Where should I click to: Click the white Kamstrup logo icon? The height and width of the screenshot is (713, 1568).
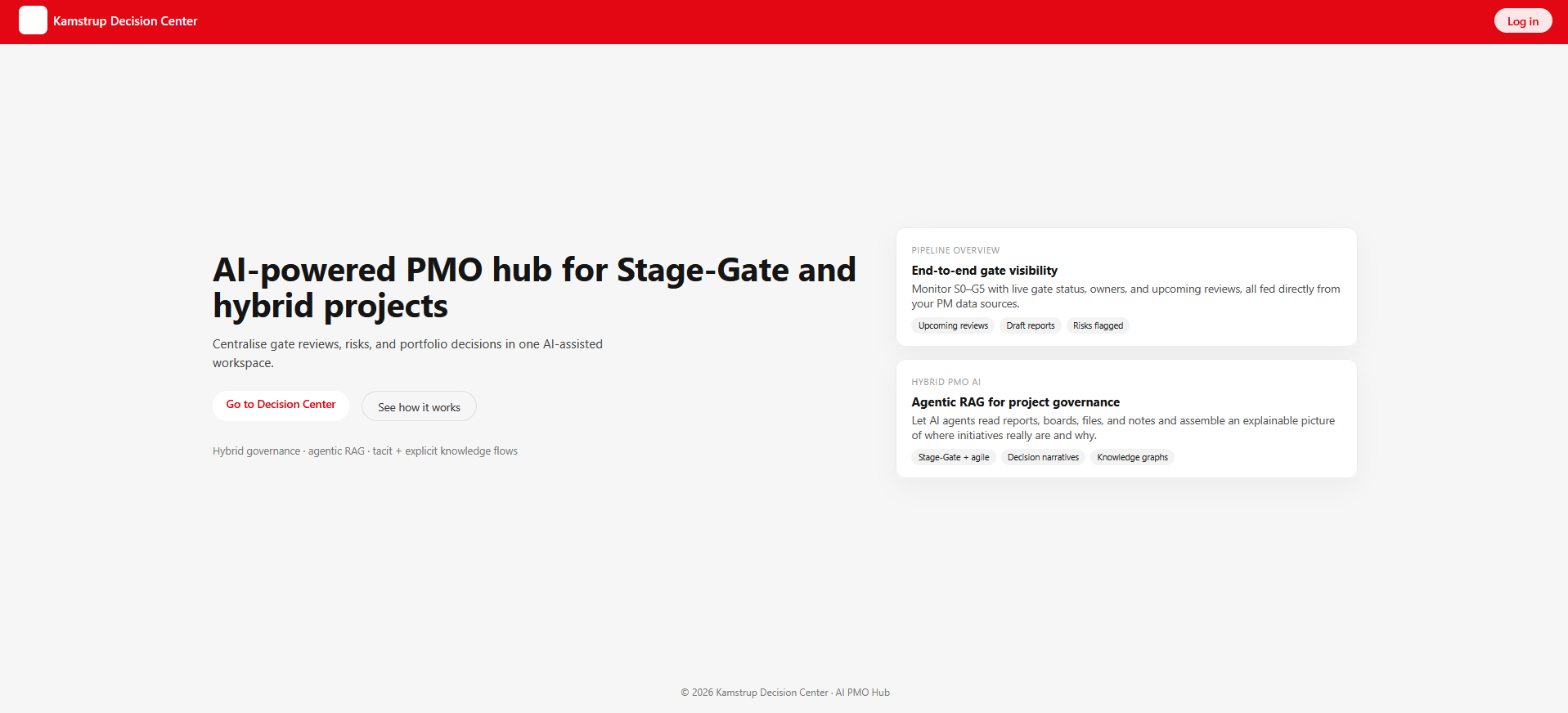coord(33,20)
